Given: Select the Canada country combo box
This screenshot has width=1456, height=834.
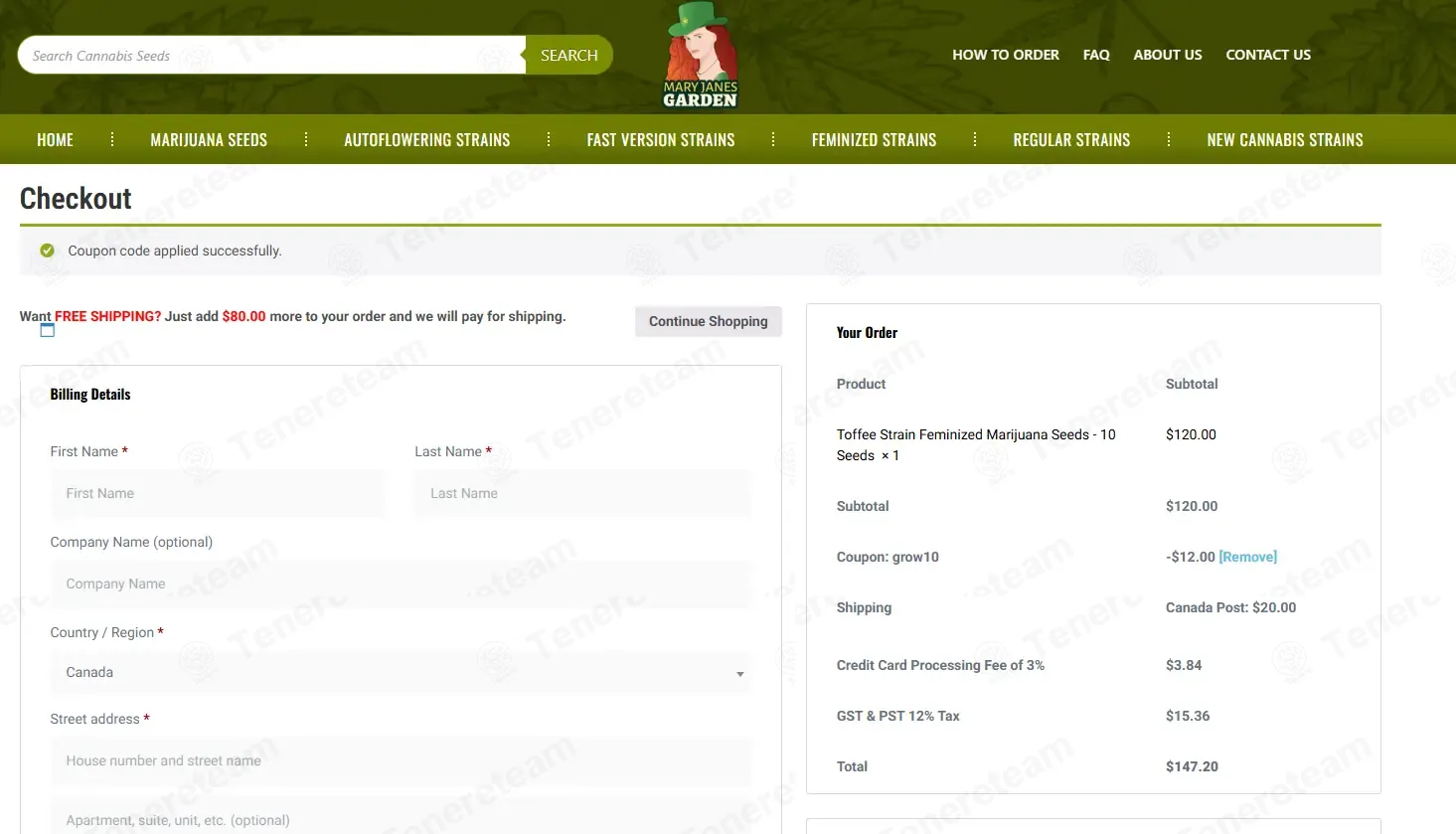Looking at the screenshot, I should pyautogui.click(x=401, y=673).
